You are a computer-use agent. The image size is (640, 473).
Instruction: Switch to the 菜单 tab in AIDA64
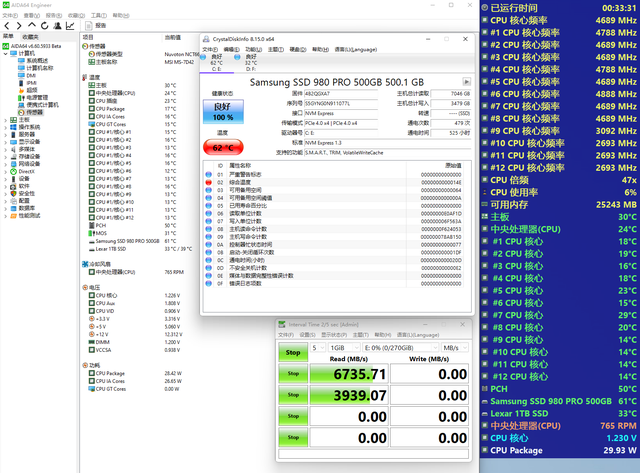click(9, 37)
